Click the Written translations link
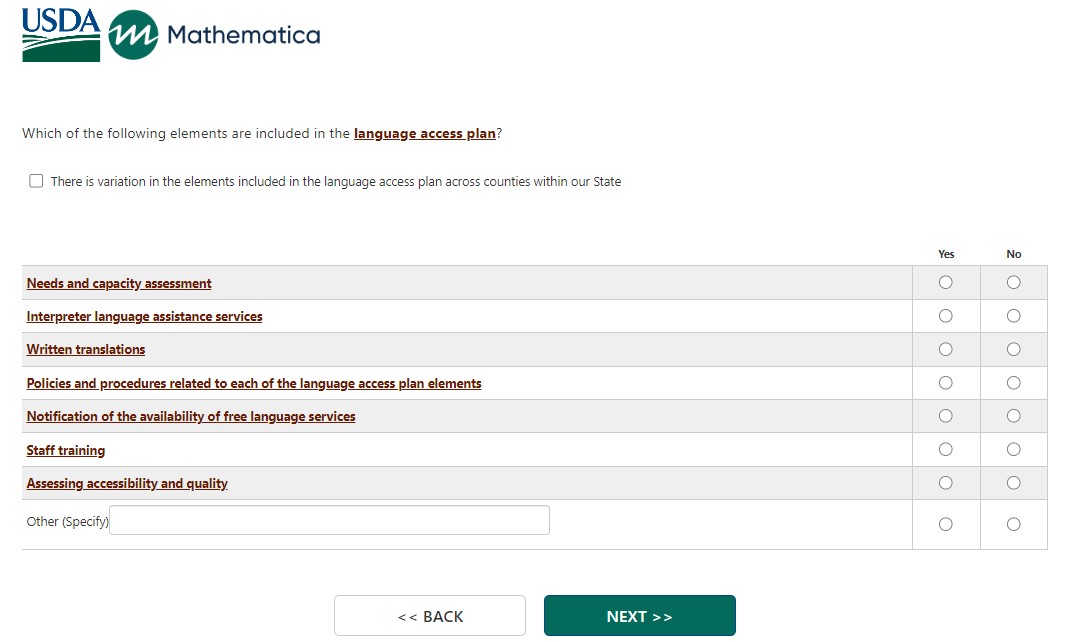Image resolution: width=1070 pixels, height=642 pixels. click(86, 350)
